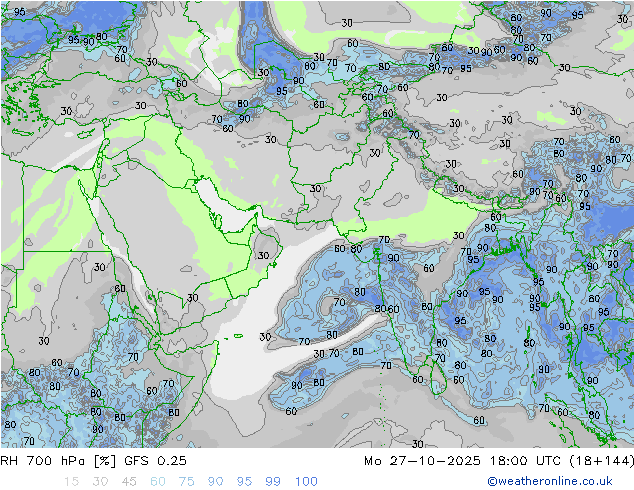Select legend value 100
This screenshot has height=490, width=634.
(306, 482)
